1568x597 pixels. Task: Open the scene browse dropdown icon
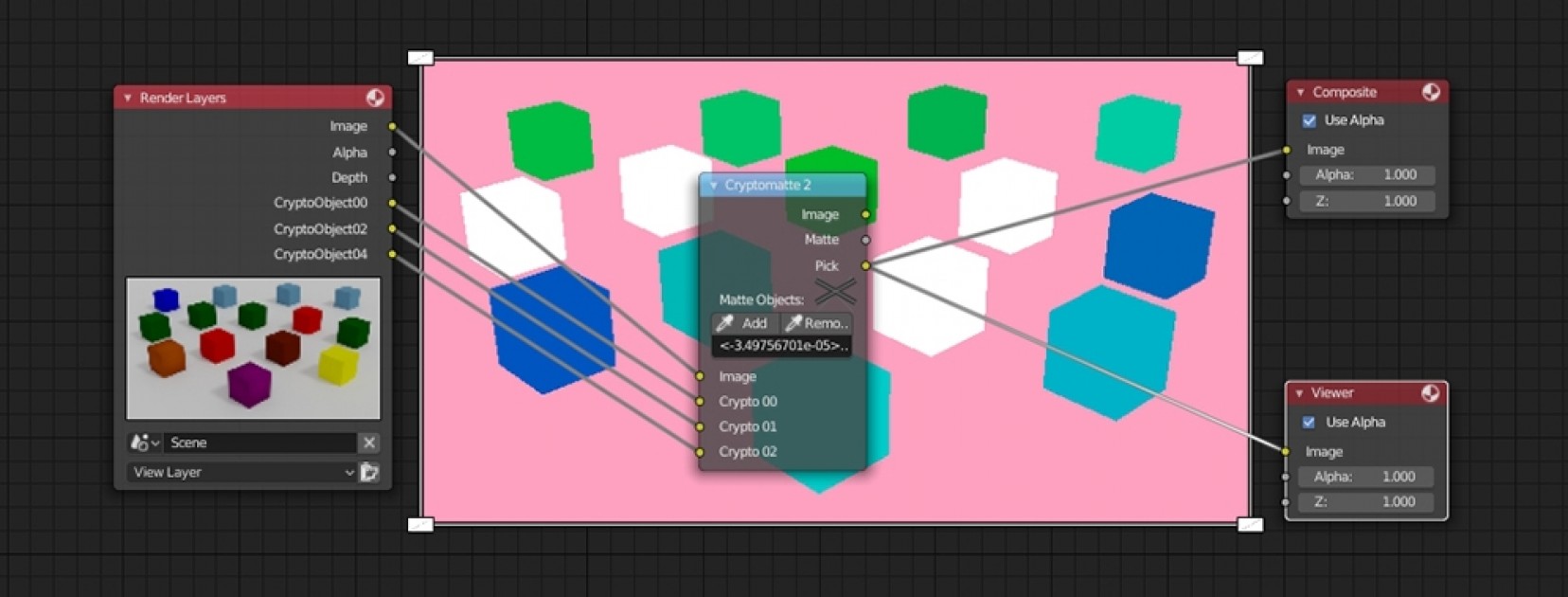[144, 443]
